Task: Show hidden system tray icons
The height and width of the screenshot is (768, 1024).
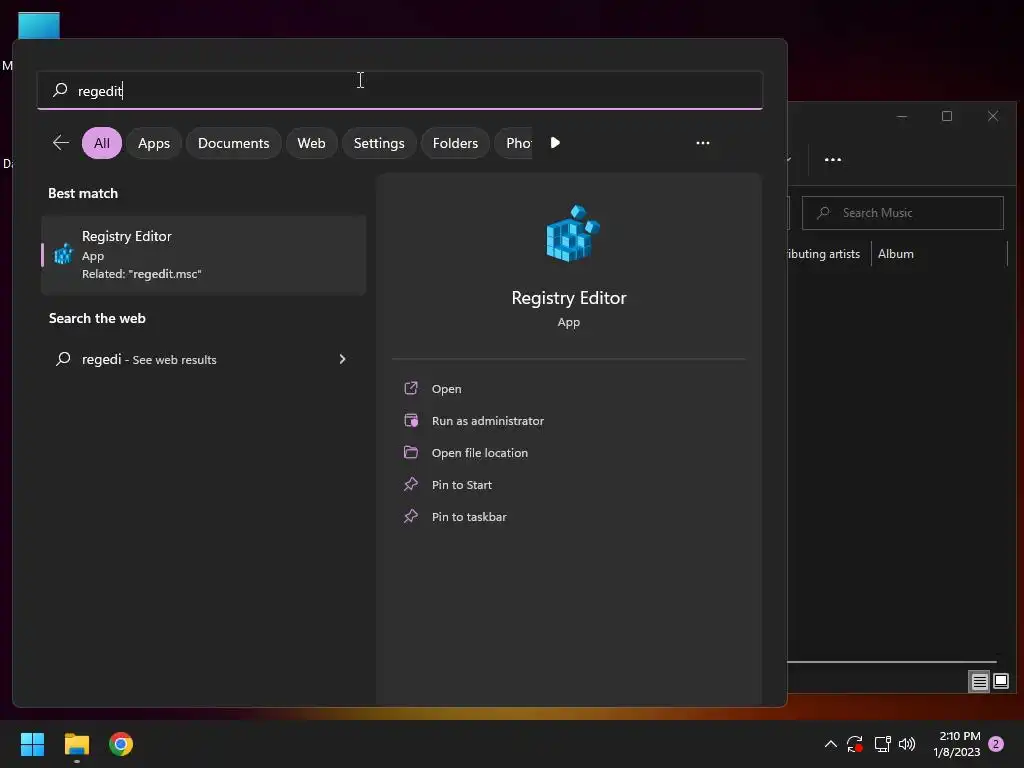Action: (831, 744)
